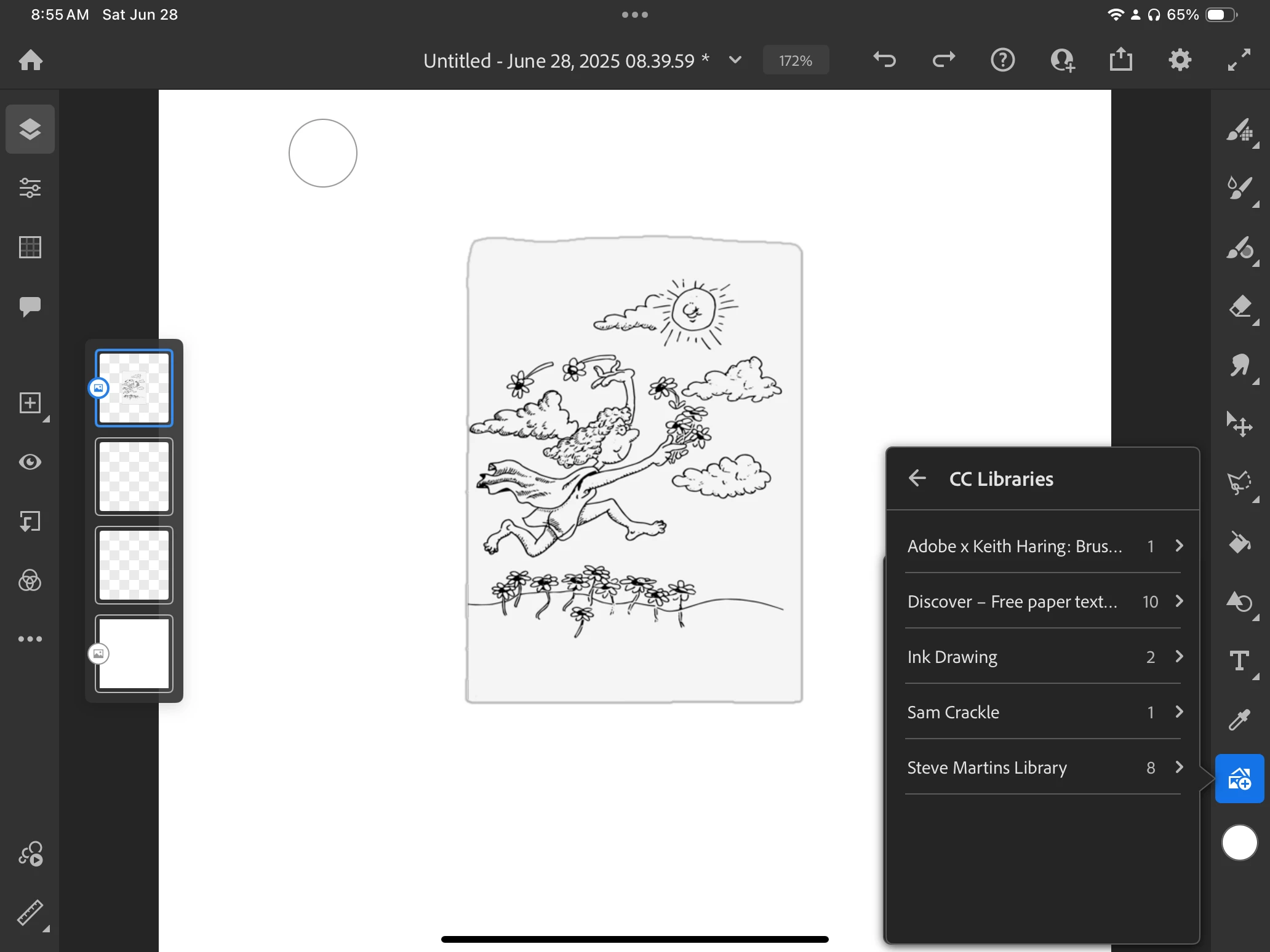
Task: Expand the document title dropdown chevron
Action: [735, 60]
